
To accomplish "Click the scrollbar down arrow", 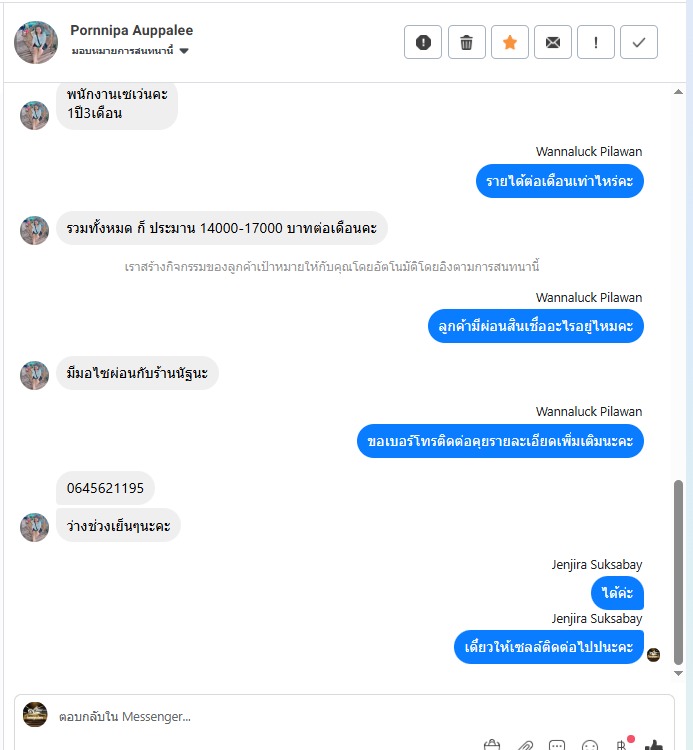I will click(x=678, y=673).
